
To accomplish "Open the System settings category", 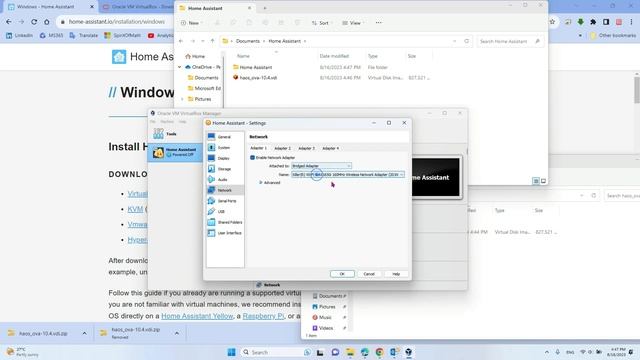I will [225, 147].
